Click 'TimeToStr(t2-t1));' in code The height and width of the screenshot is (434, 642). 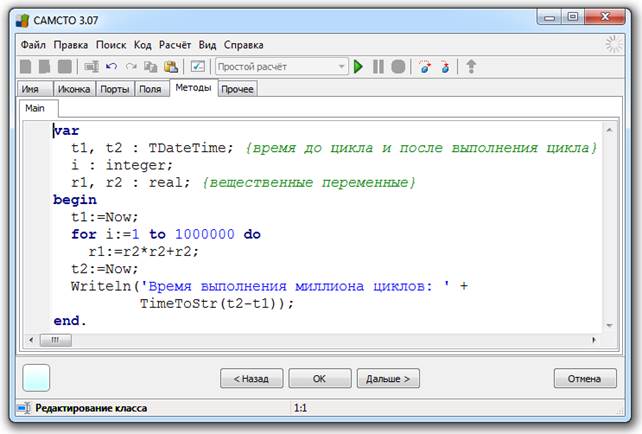217,303
